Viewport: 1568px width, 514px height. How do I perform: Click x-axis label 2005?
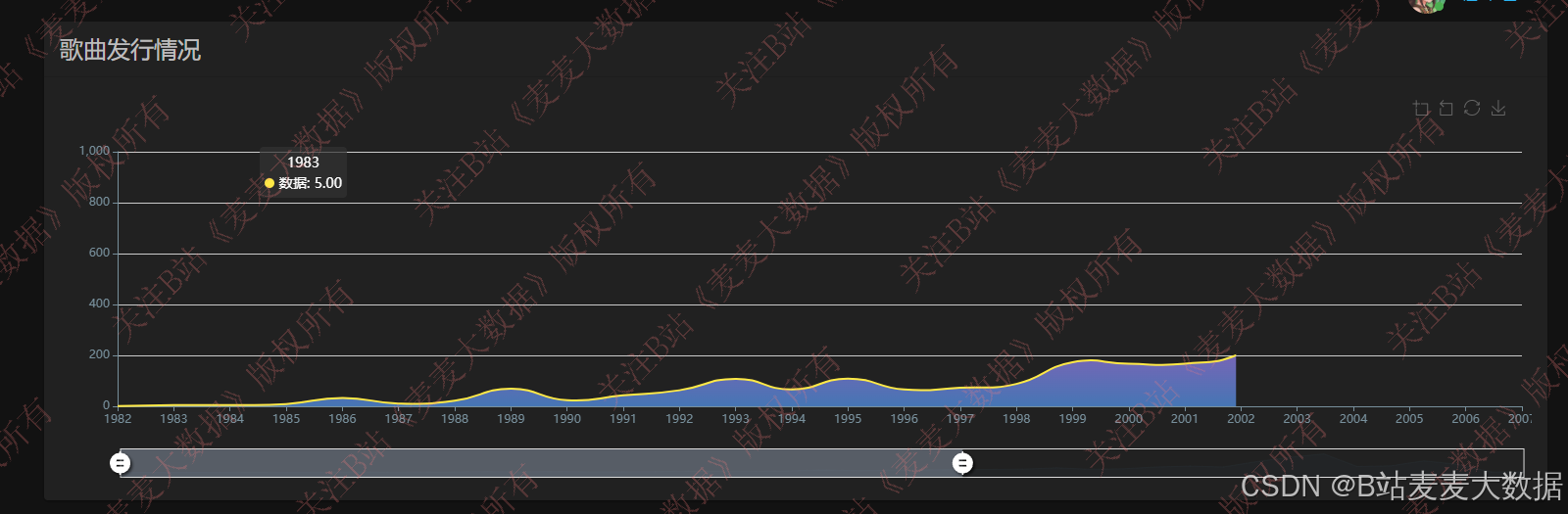click(x=1409, y=418)
